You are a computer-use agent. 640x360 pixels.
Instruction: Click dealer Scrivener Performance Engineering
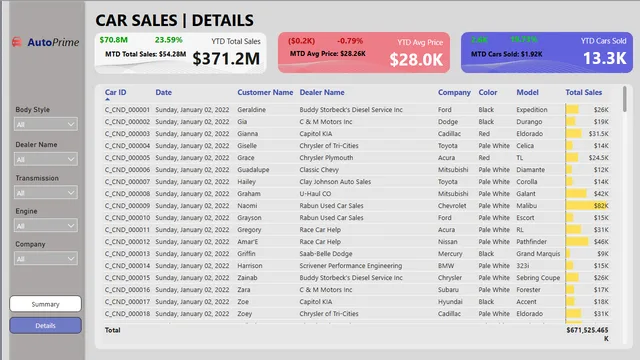pyautogui.click(x=351, y=266)
